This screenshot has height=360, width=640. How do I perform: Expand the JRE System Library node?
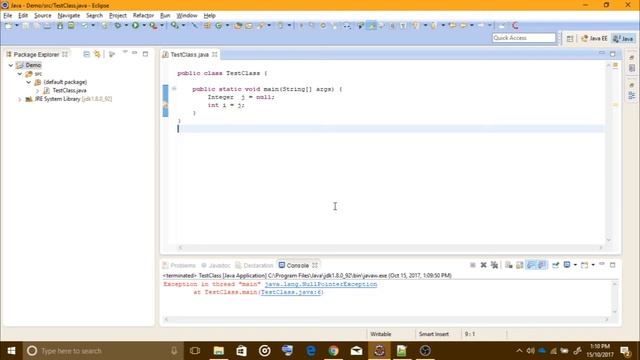(20, 99)
